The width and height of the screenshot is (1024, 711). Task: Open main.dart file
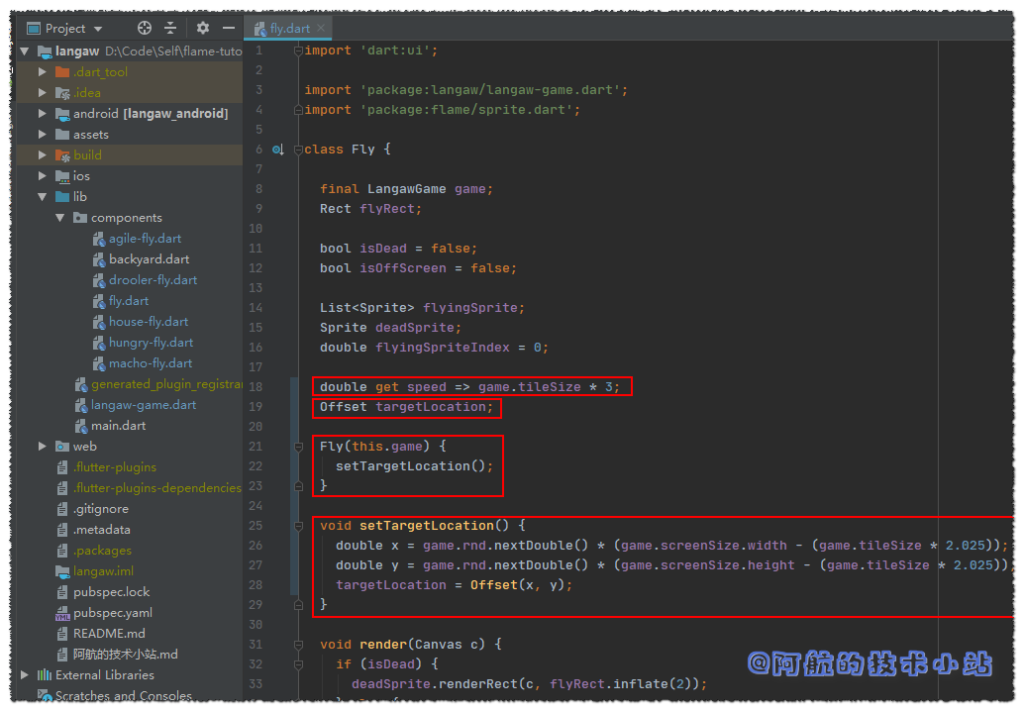point(118,426)
